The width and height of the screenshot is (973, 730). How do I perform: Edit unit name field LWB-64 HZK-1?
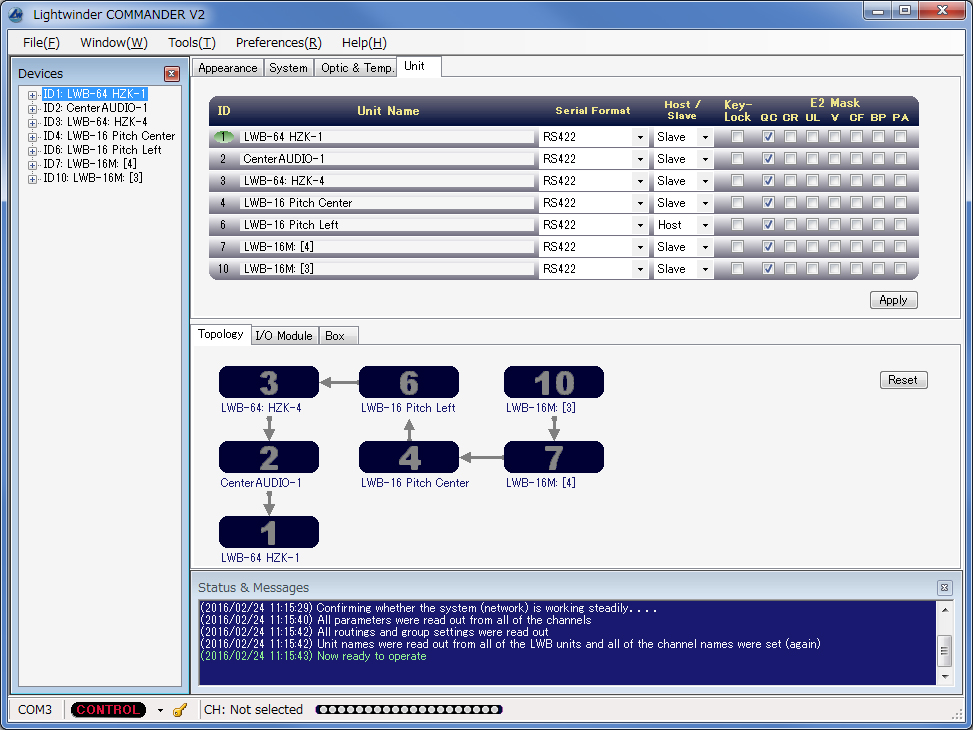point(387,137)
